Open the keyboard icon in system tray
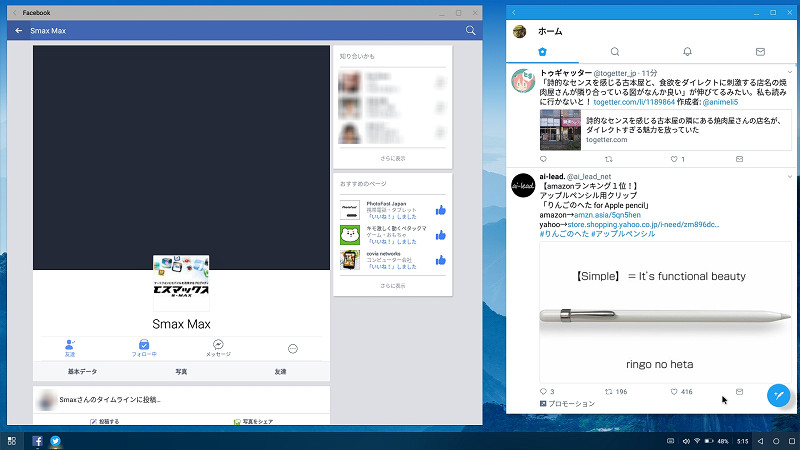This screenshot has height=450, width=800. (x=671, y=441)
